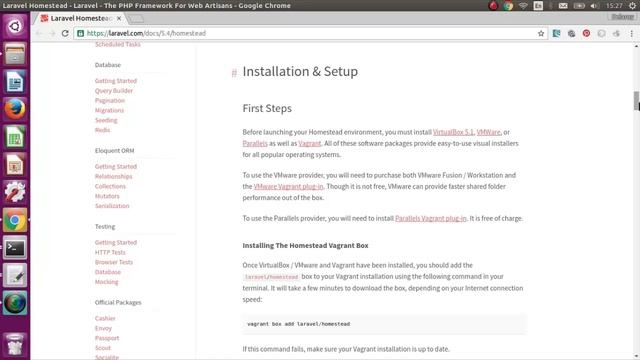The width and height of the screenshot is (640, 360).
Task: Open System Settings tool in dock
Action: click(x=15, y=192)
